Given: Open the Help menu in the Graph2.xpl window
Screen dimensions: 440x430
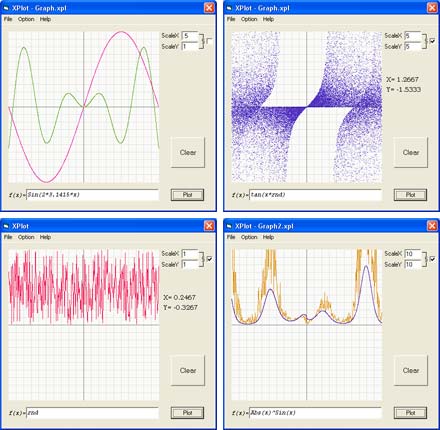Looking at the screenshot, I should tap(268, 237).
